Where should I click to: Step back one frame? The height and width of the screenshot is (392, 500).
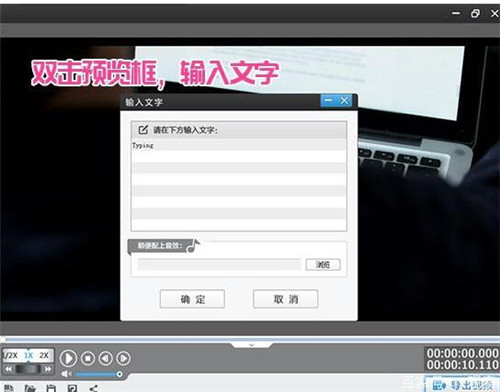click(106, 358)
